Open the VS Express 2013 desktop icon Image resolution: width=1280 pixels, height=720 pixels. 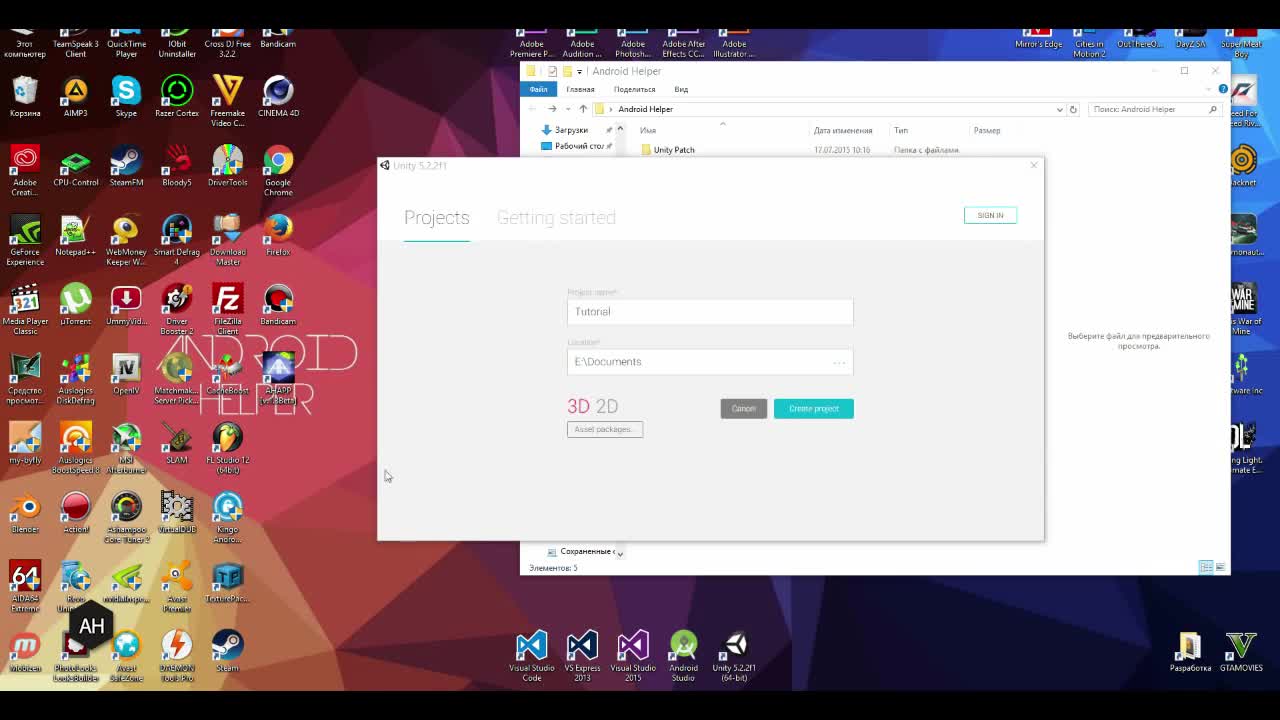[582, 656]
